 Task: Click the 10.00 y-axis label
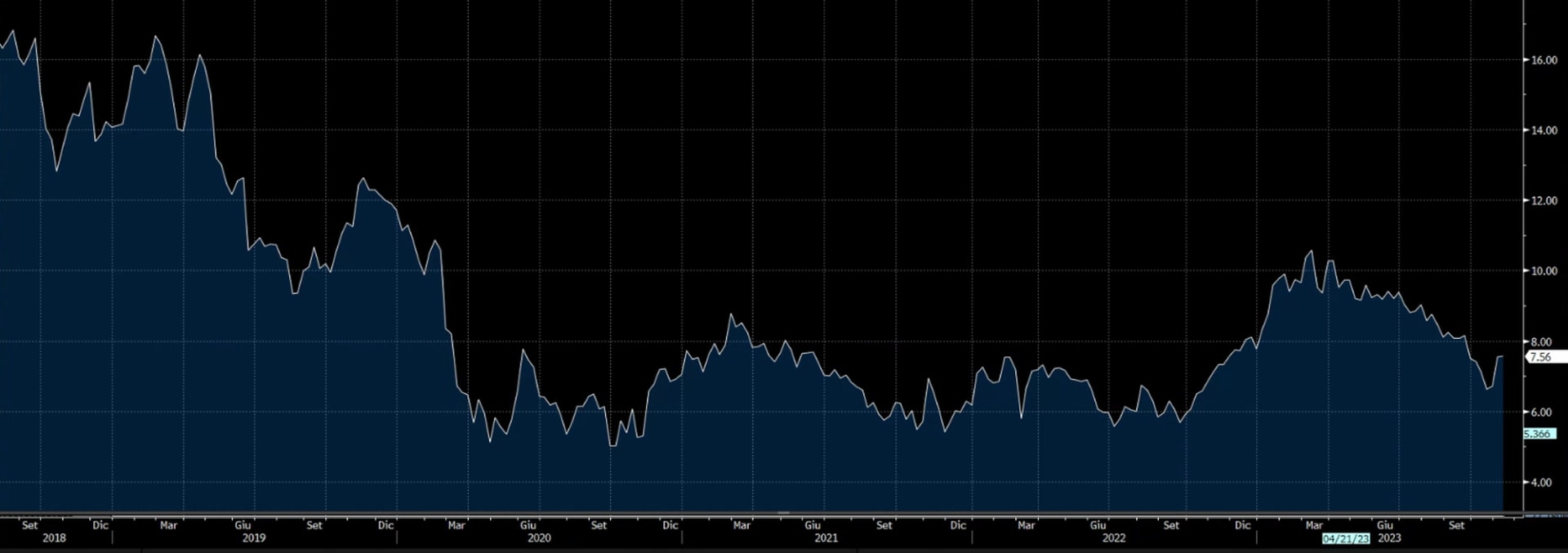point(1544,271)
